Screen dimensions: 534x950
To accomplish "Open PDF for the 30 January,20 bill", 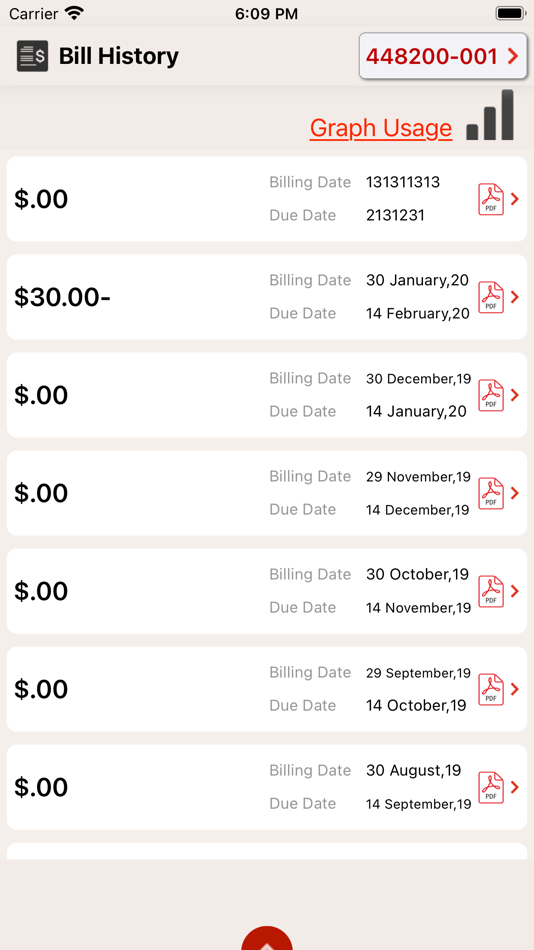I will [491, 297].
